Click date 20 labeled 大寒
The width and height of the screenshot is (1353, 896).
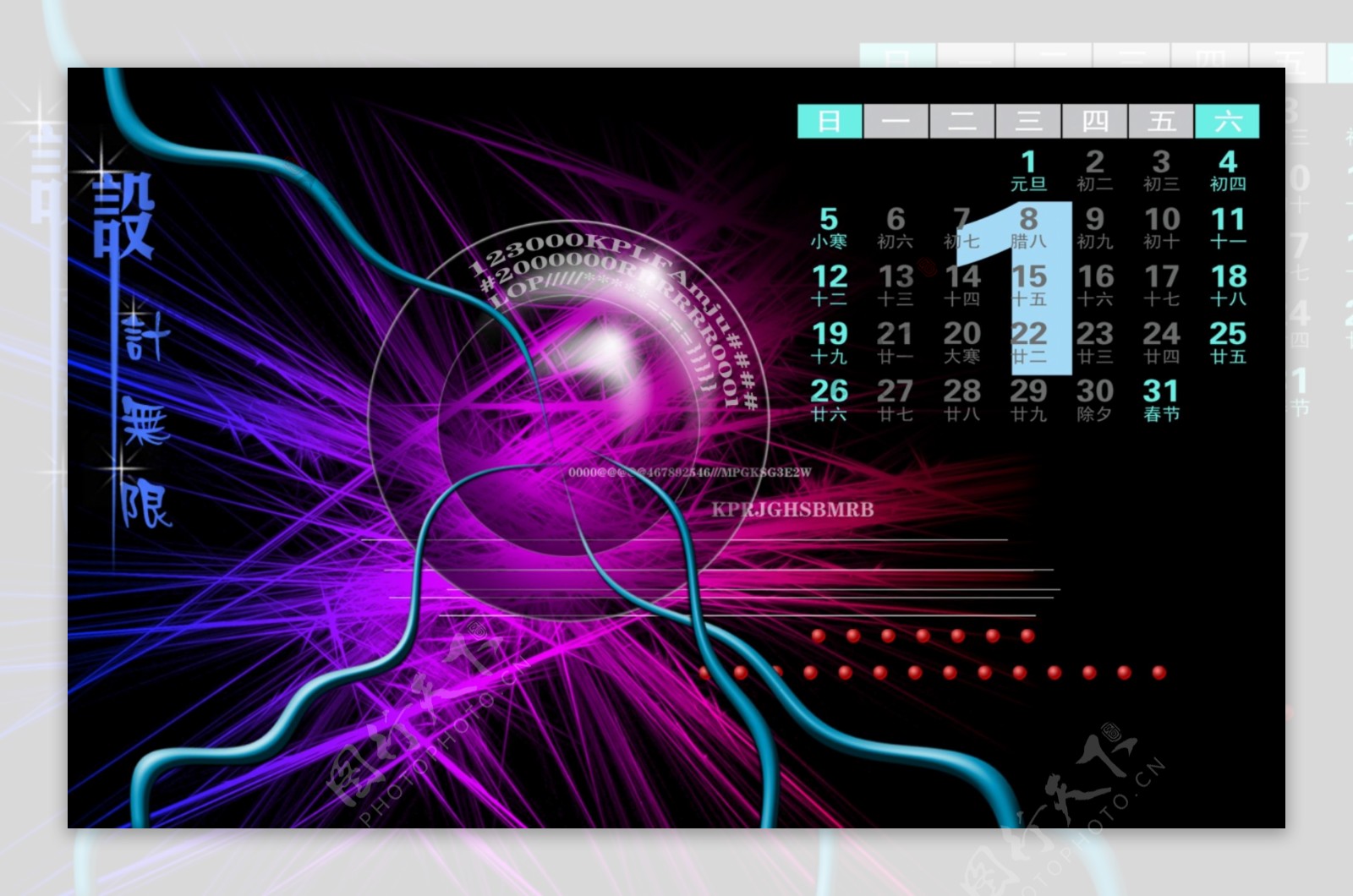(x=961, y=342)
